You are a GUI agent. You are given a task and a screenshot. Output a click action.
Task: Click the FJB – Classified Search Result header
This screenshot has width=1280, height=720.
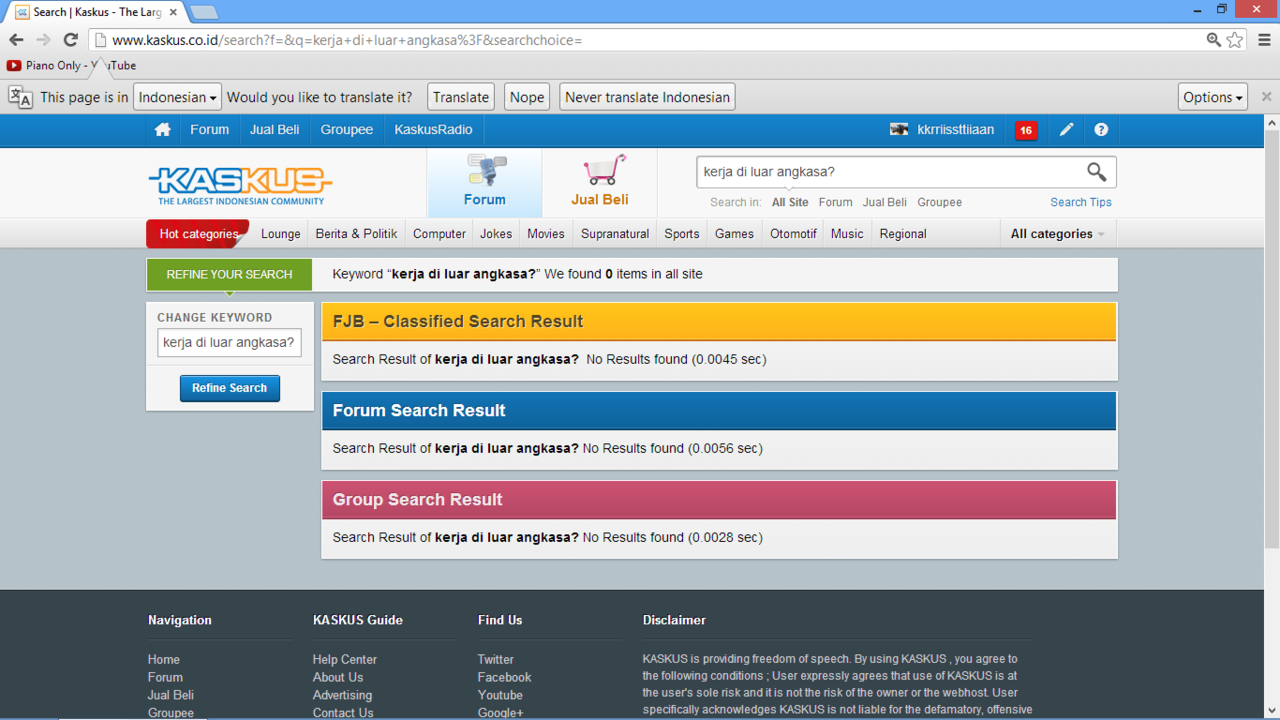[x=719, y=322]
